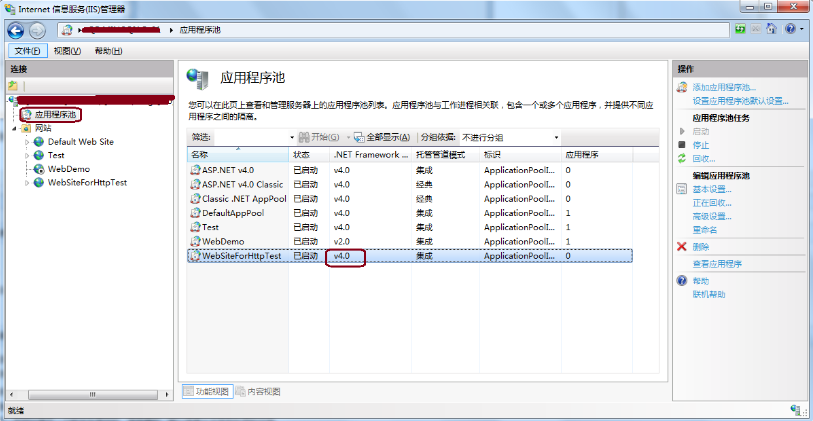Click the WebDemo pool icon in the list
This screenshot has height=421, width=813.
[x=195, y=241]
